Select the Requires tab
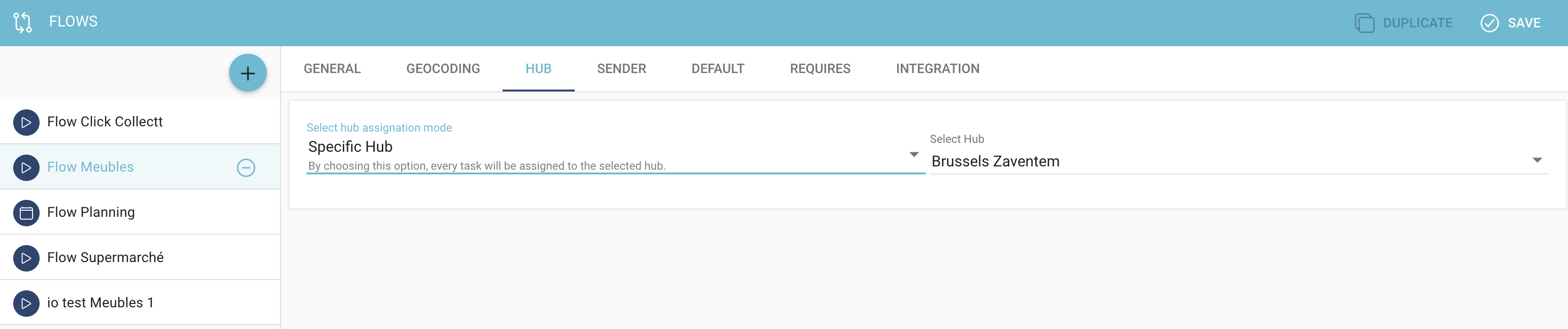Viewport: 1568px width, 329px height. [x=819, y=69]
